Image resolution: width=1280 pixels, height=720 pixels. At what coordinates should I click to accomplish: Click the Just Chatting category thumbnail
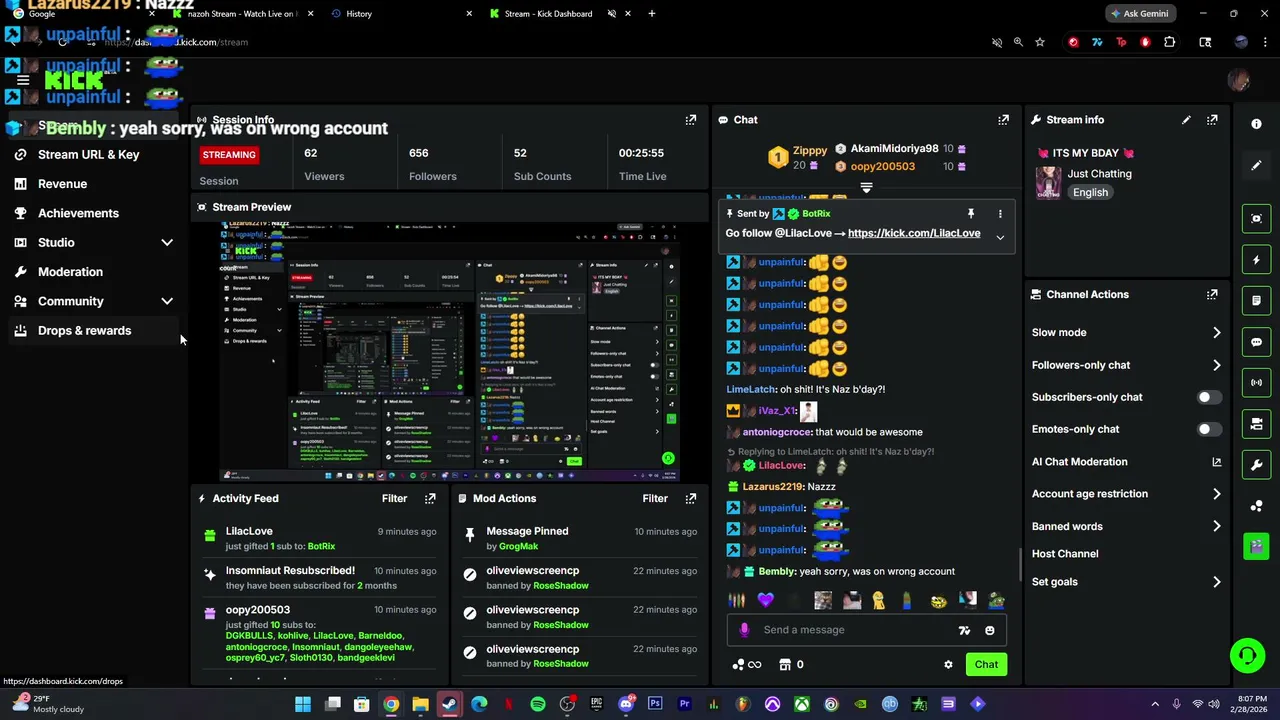click(x=1048, y=183)
